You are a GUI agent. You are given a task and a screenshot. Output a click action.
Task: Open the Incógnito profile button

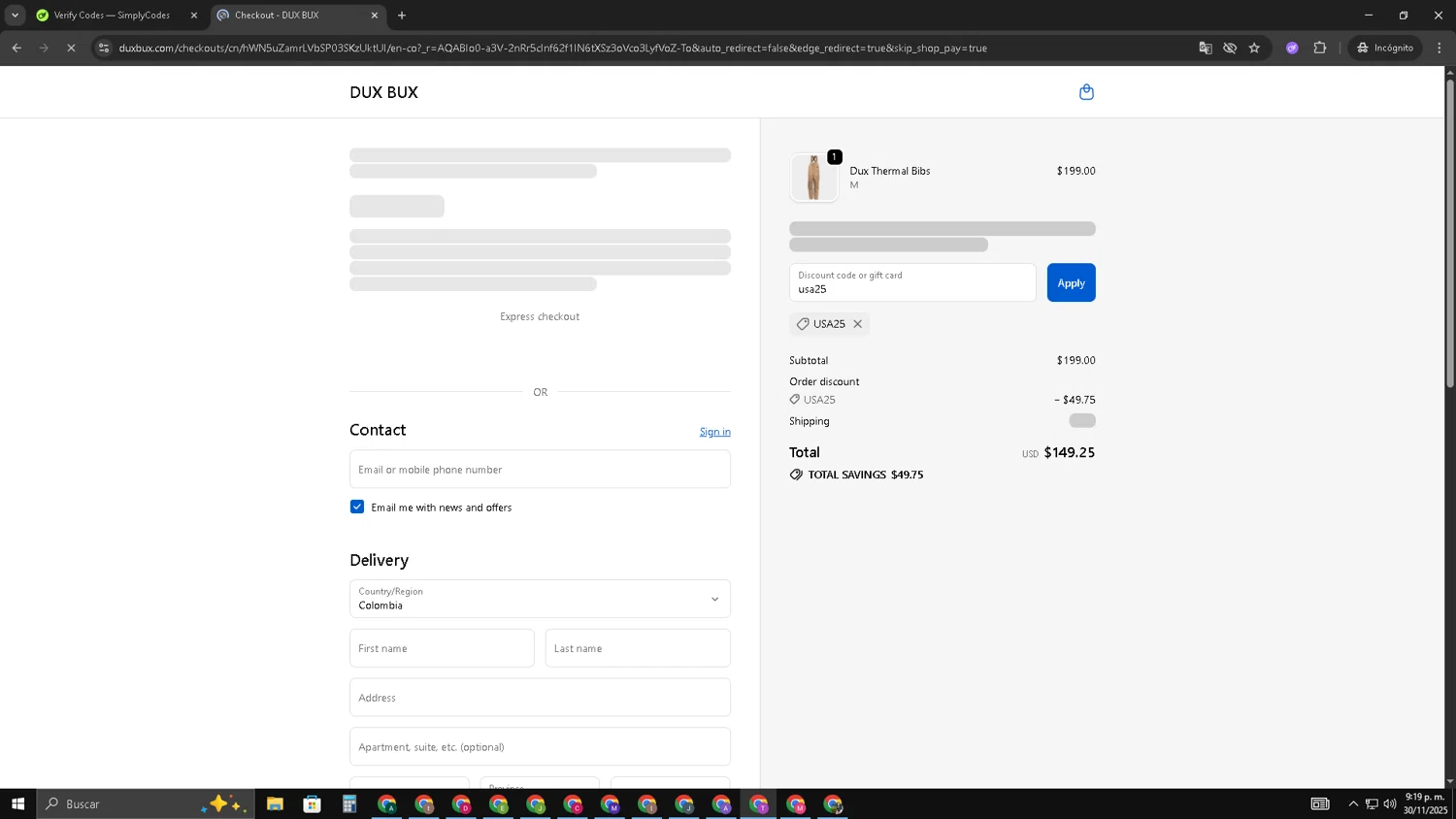tap(1385, 48)
